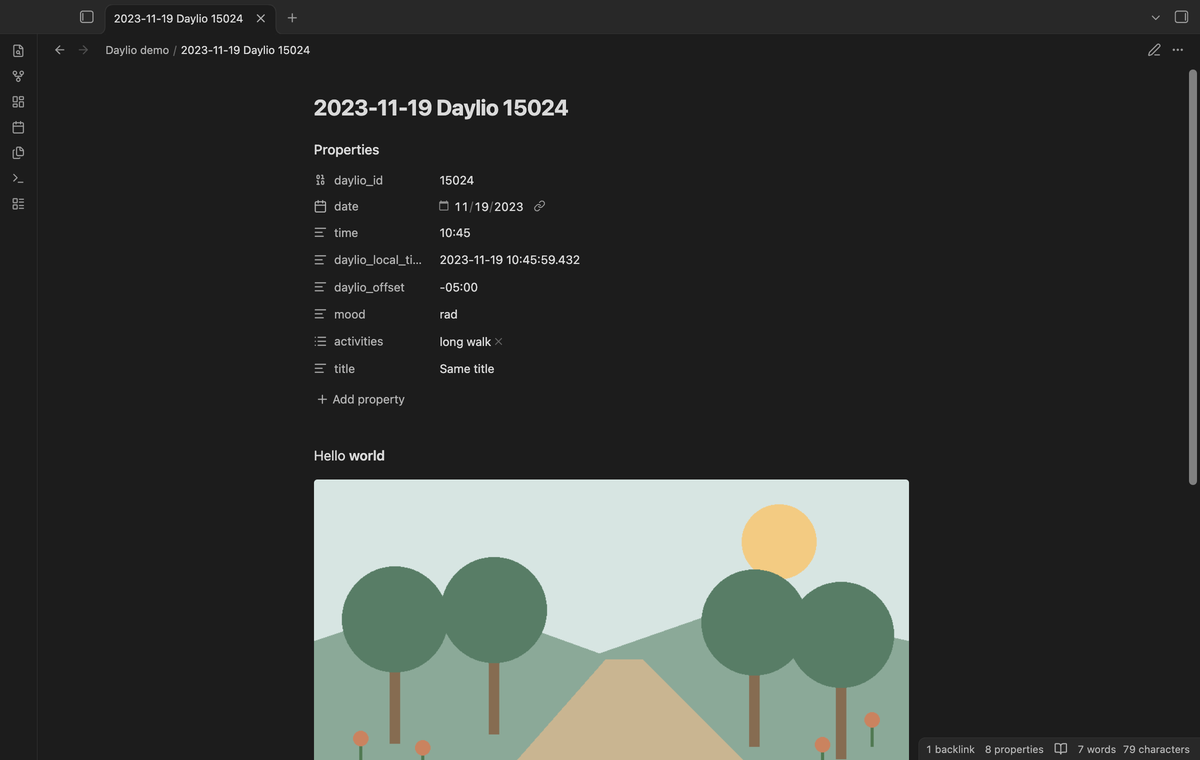Toggle the right sidebar panel
Viewport: 1200px width, 760px height.
[1181, 17]
